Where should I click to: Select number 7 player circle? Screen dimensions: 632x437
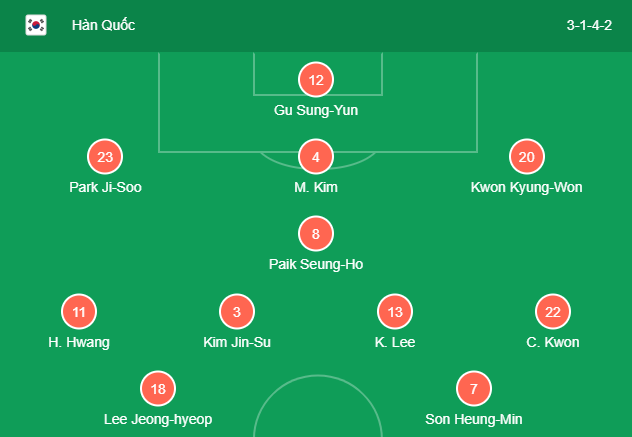pyautogui.click(x=474, y=389)
